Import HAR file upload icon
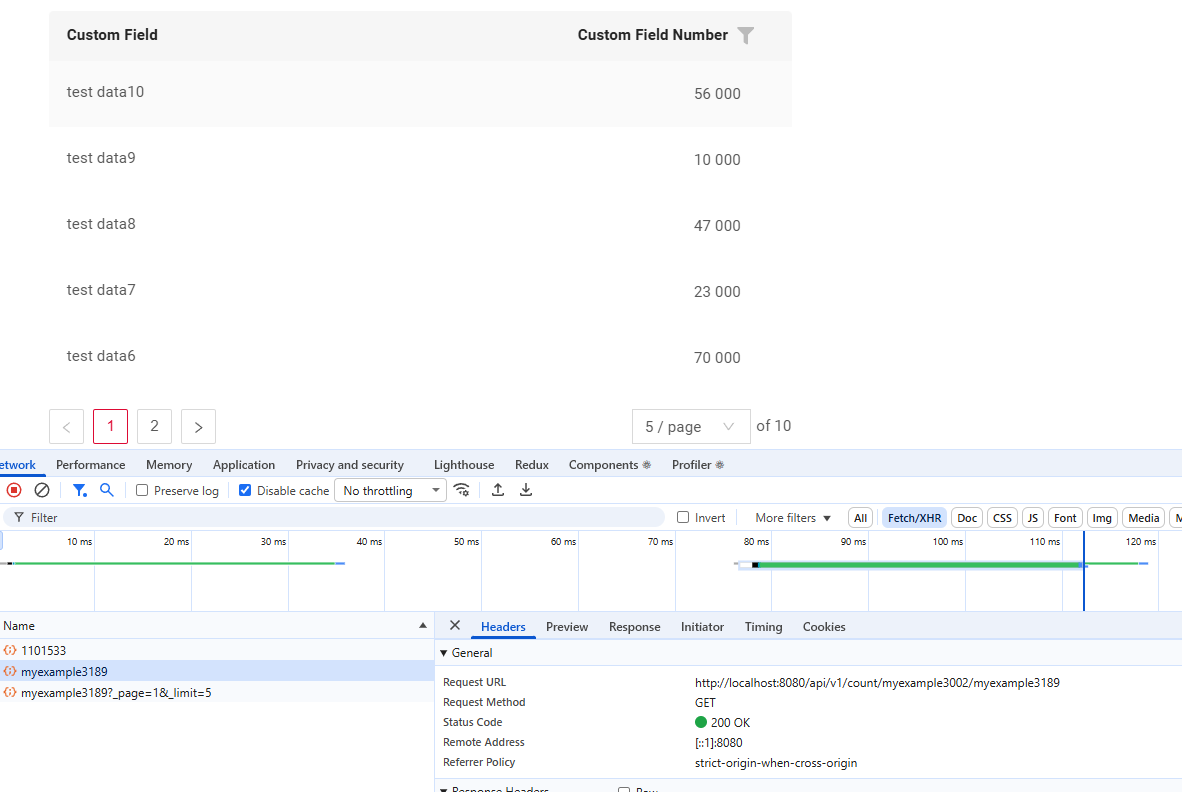Viewport: 1182px width, 792px height. click(498, 490)
